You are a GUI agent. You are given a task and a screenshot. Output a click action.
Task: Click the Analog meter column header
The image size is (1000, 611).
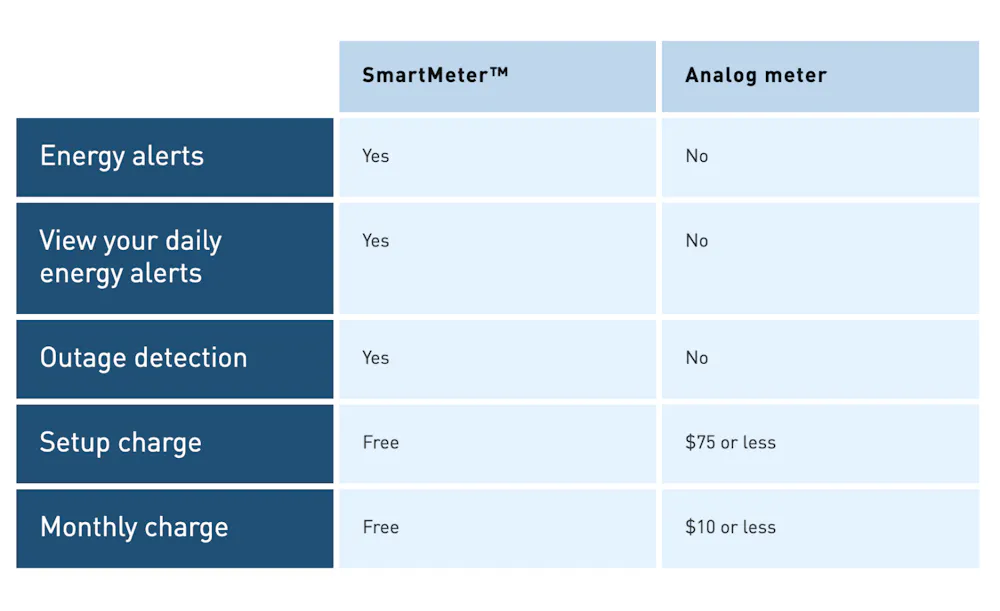[x=820, y=77]
